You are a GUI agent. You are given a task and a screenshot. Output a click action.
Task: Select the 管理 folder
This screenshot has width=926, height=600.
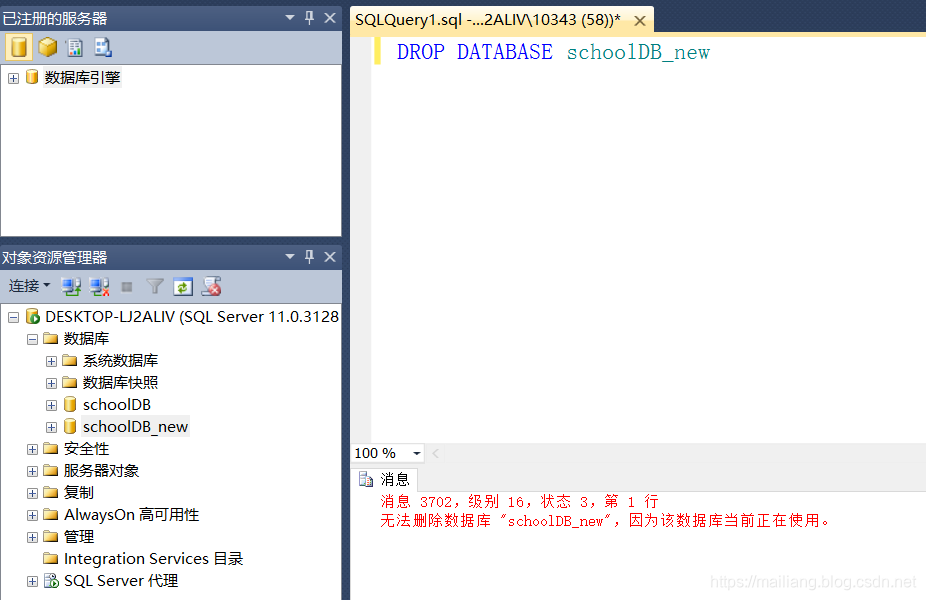pyautogui.click(x=79, y=536)
